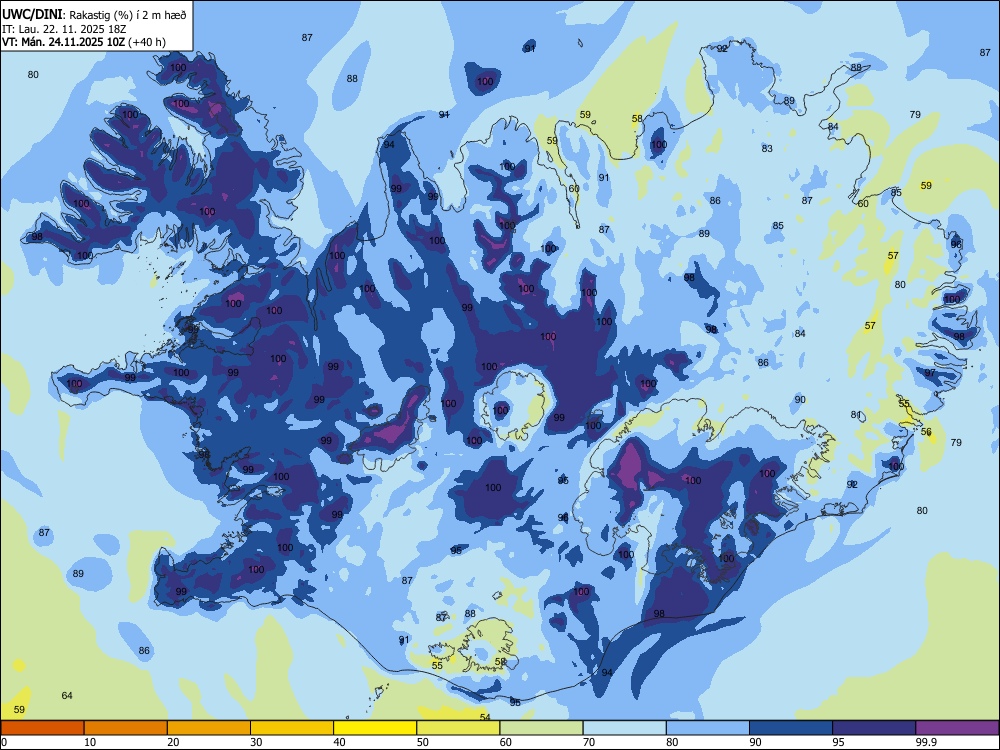Click the 90–95 dark blue legend swatch
The width and height of the screenshot is (1000, 750).
click(791, 728)
